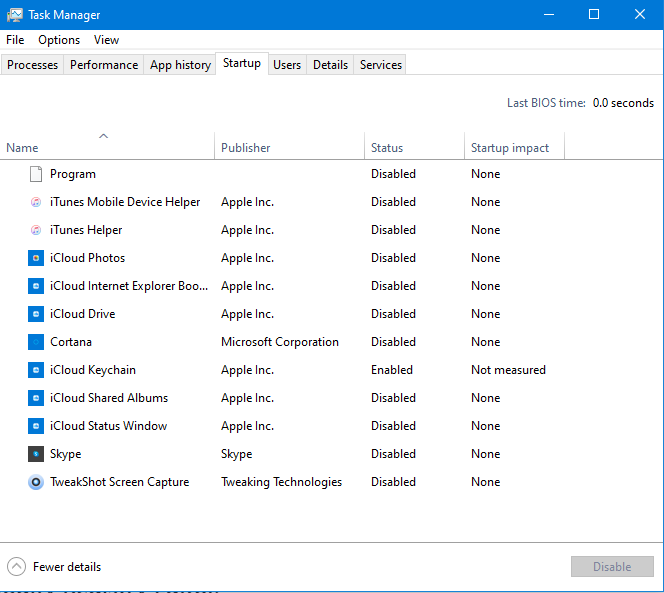Click the iCloud Shared Albums icon
This screenshot has width=664, height=593.
pos(36,398)
